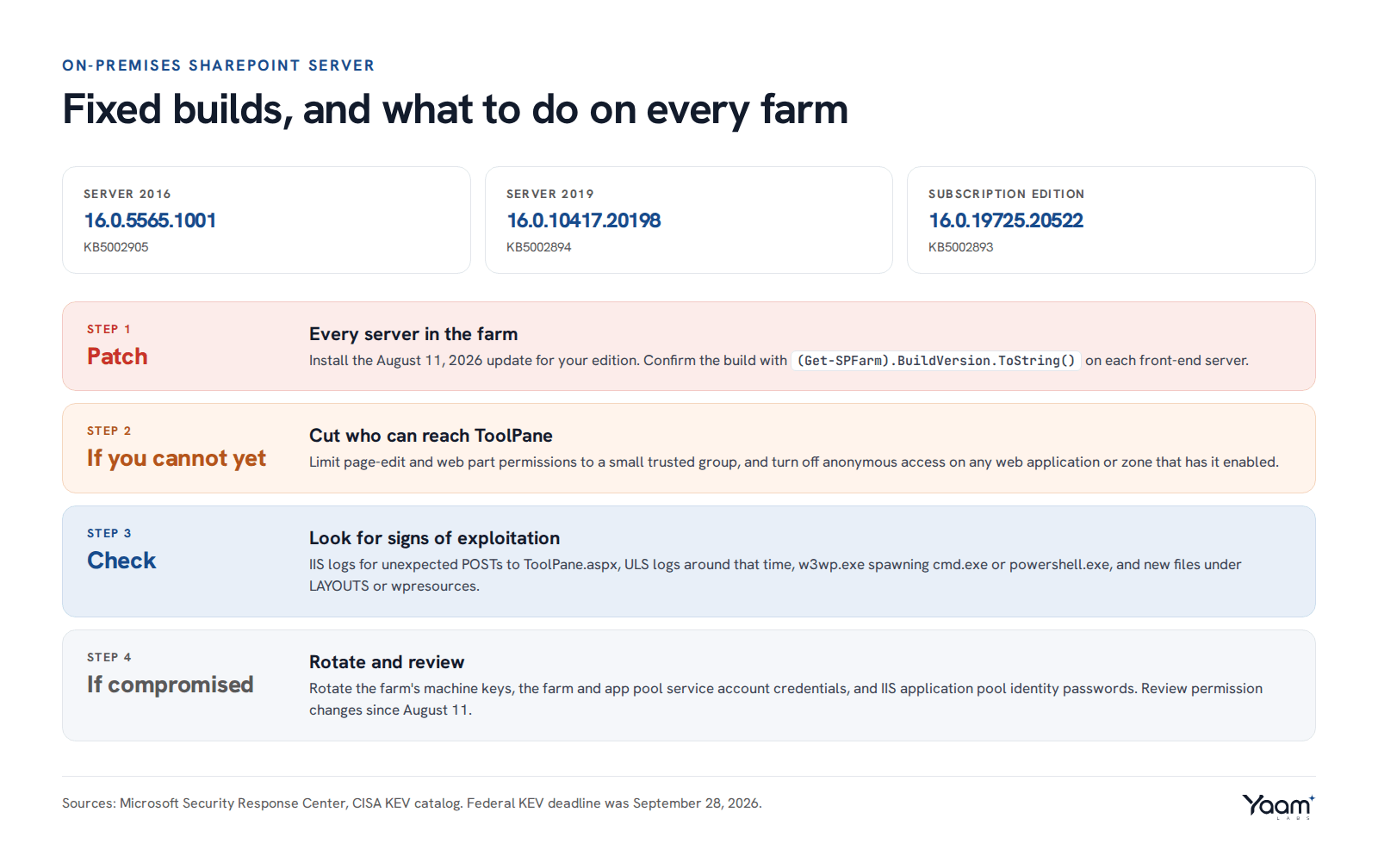Click the Yaam Labs logo
The height and width of the screenshot is (868, 1378).
click(x=1278, y=806)
